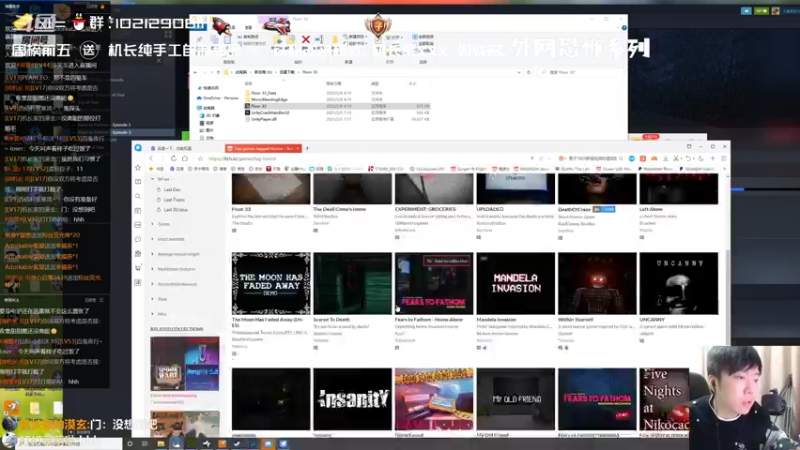Click The Moon Has Faded Away thumbnail

tap(271, 283)
